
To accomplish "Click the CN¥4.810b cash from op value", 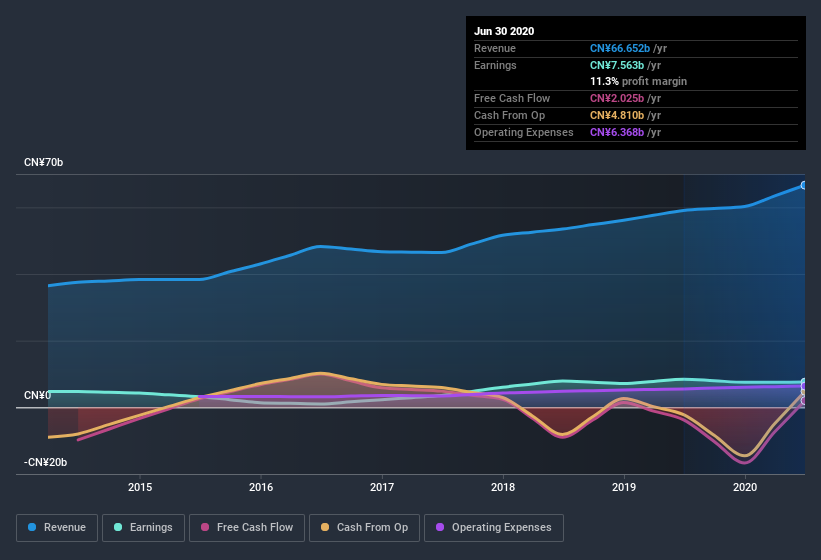I will coord(617,116).
